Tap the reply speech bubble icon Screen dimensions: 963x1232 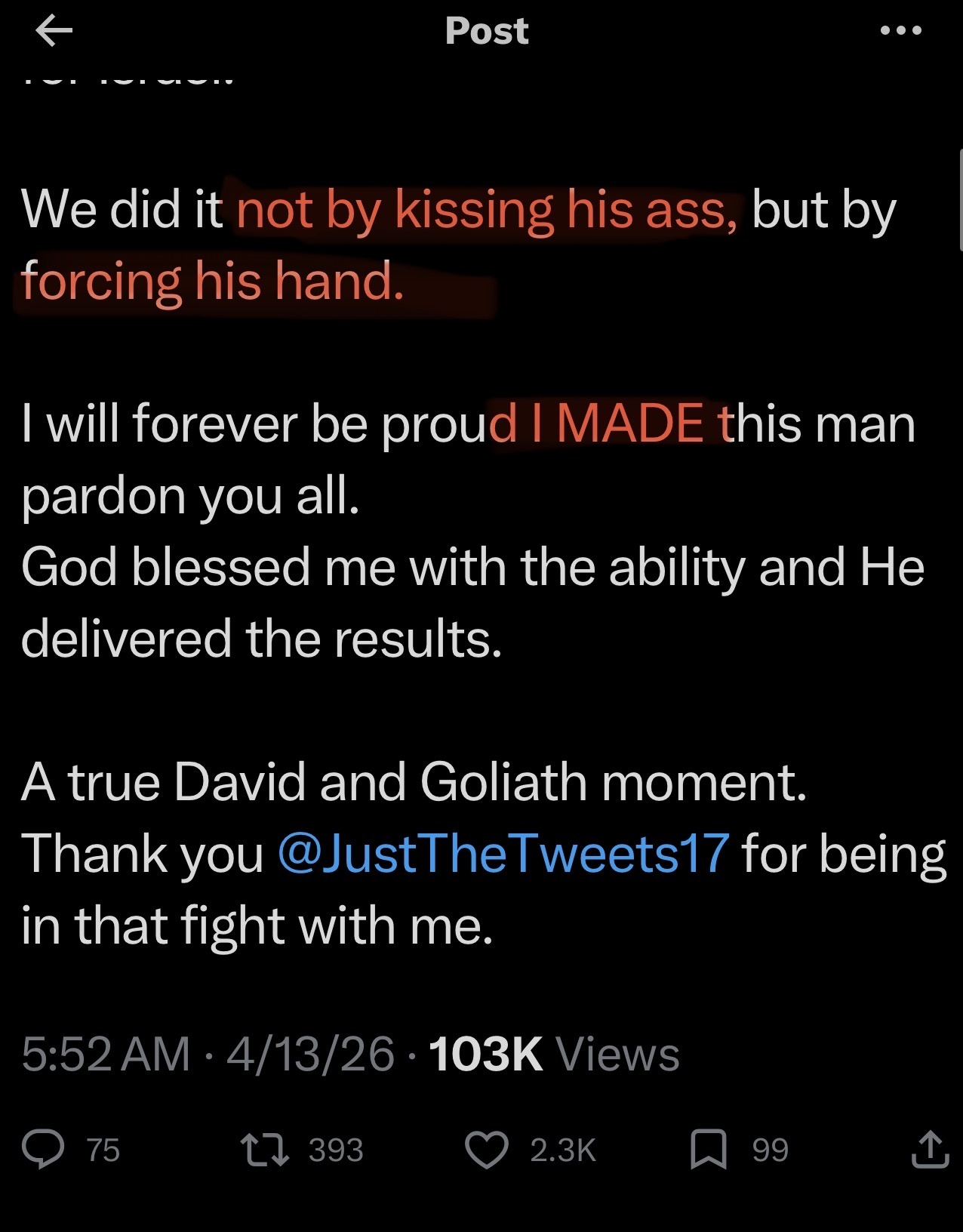click(43, 1149)
